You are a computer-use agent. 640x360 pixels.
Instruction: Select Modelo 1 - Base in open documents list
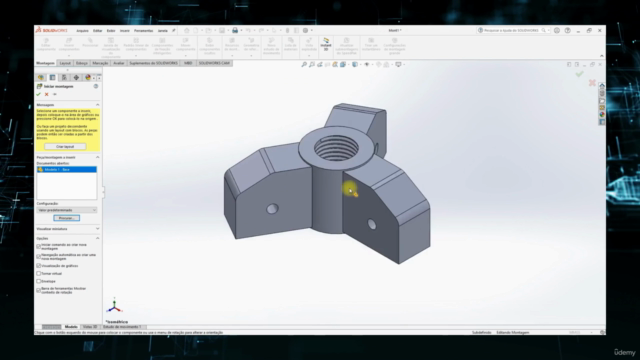[67, 169]
